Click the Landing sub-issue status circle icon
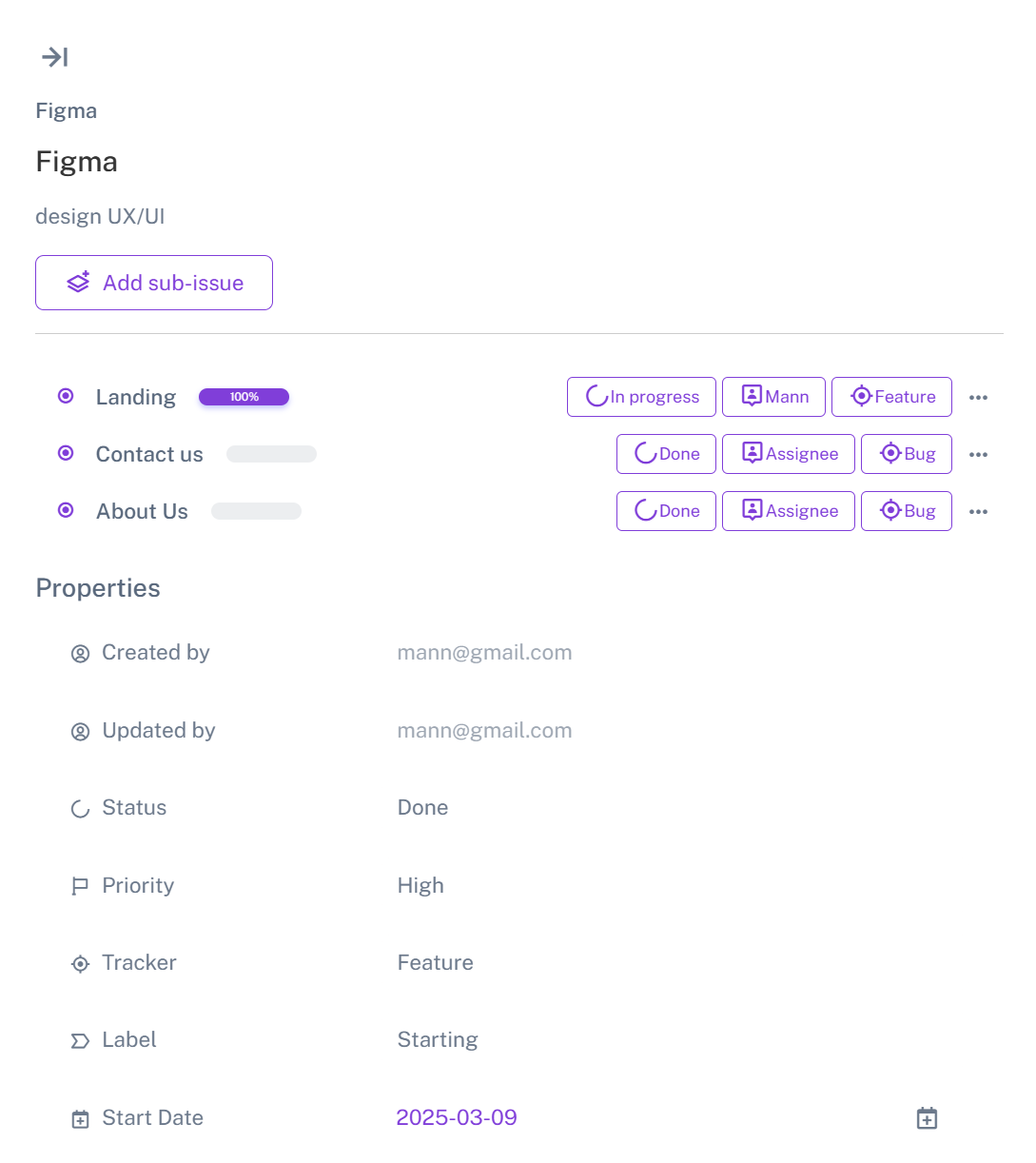Image resolution: width=1036 pixels, height=1163 pixels. [x=66, y=396]
